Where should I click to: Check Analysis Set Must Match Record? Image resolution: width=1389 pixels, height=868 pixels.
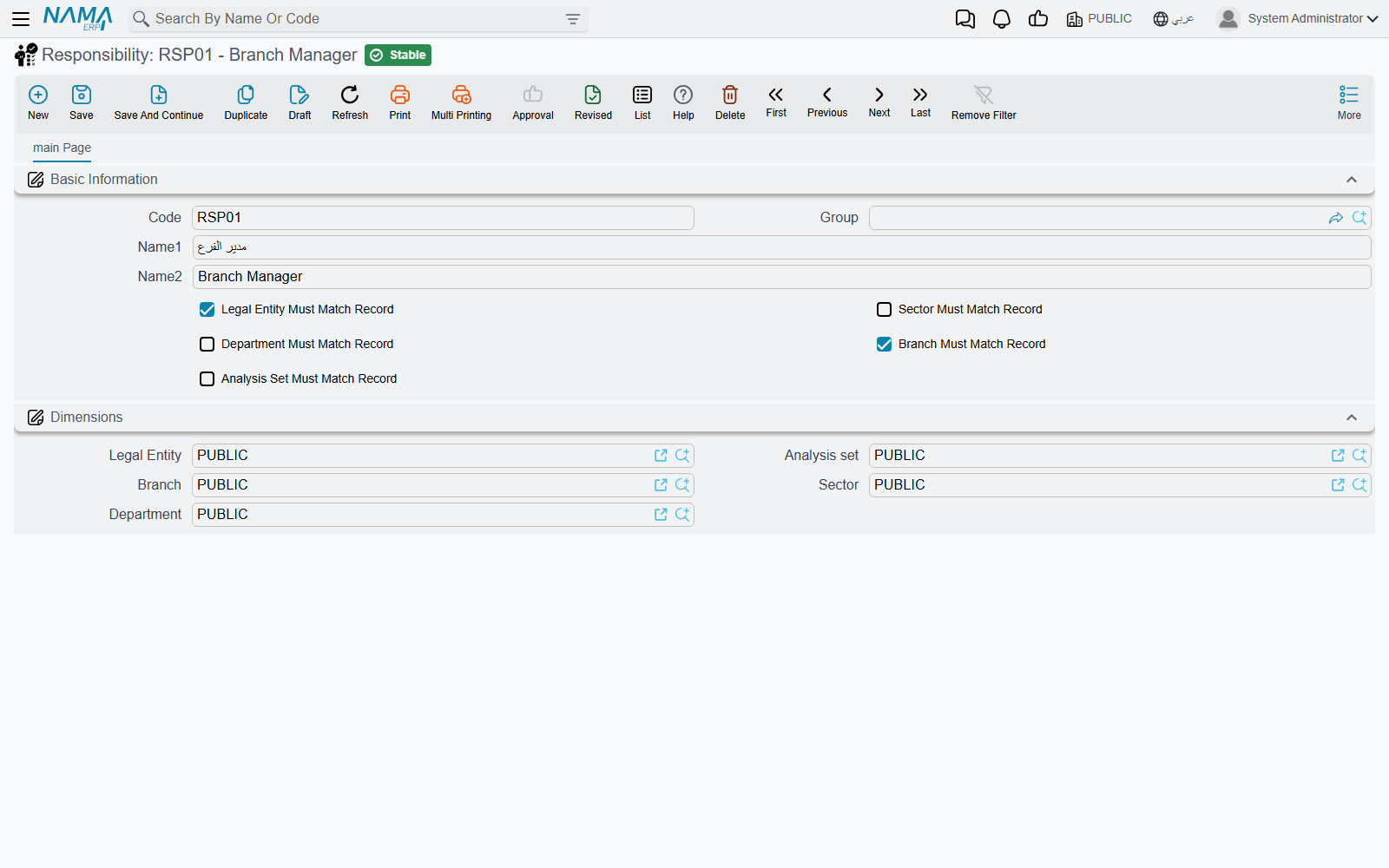(x=207, y=378)
